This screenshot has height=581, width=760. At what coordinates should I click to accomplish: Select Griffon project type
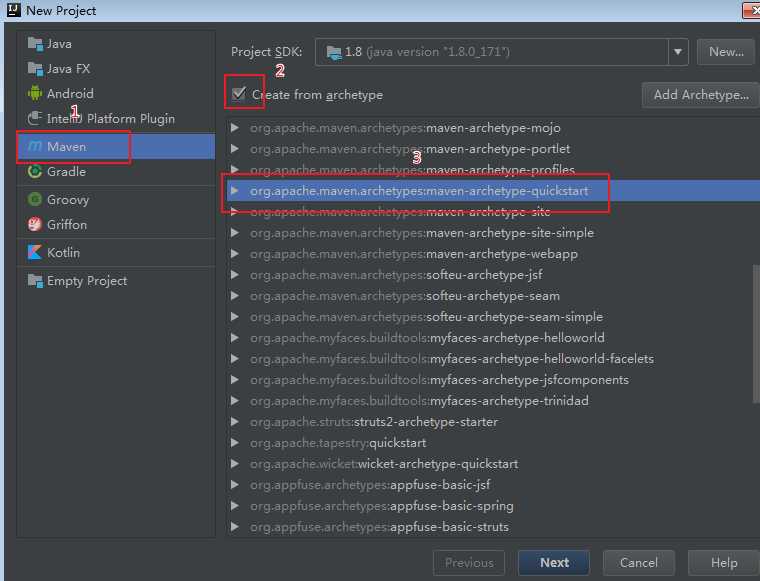click(116, 224)
